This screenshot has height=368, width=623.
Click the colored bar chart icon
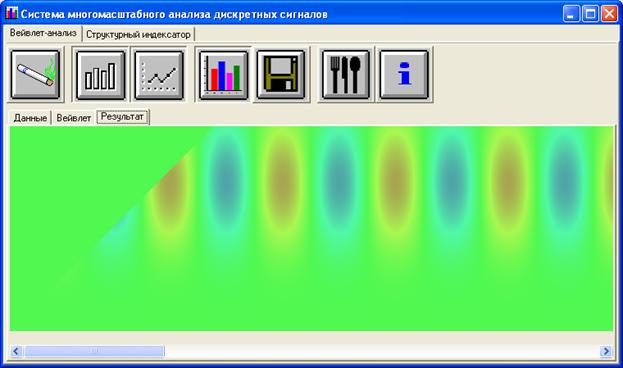point(223,75)
